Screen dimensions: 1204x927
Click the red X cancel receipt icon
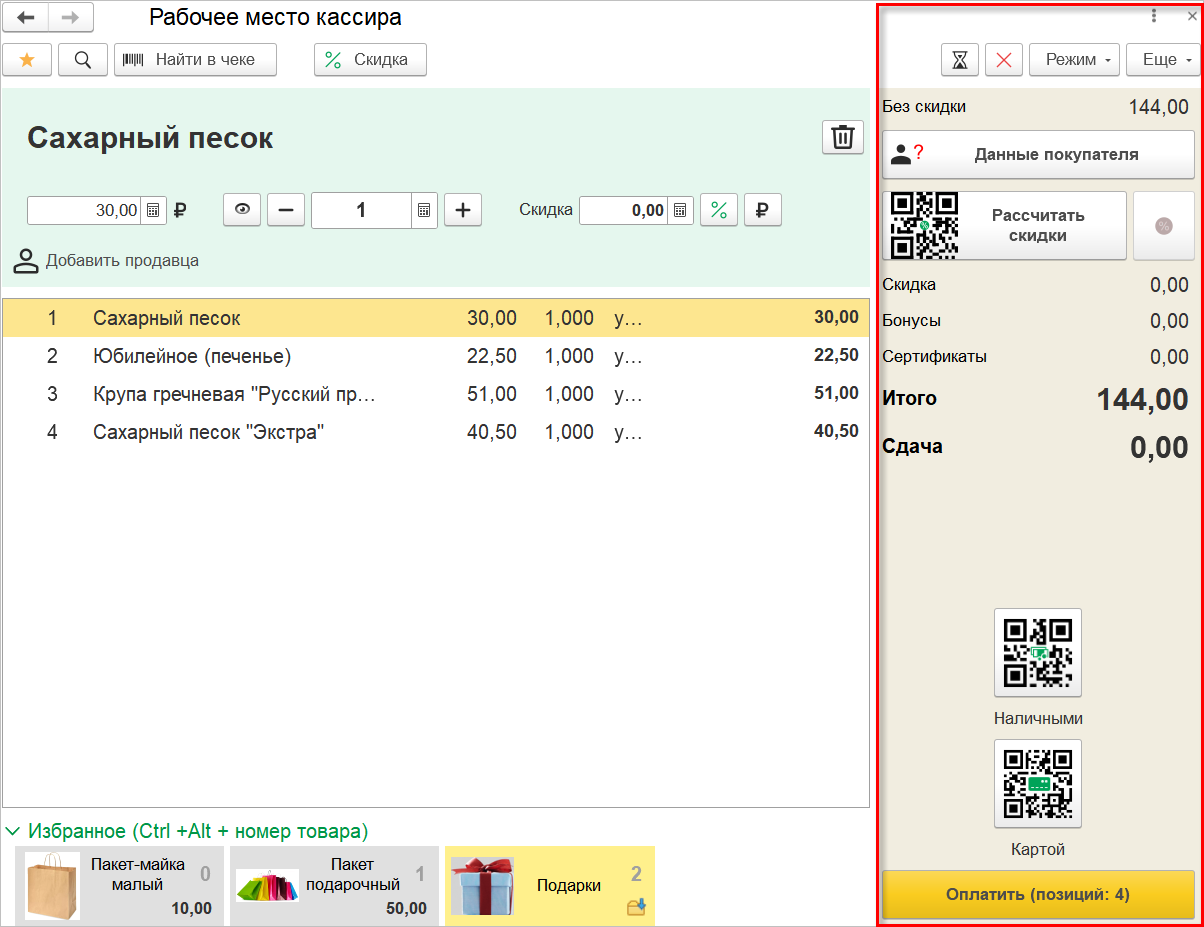(x=1004, y=60)
